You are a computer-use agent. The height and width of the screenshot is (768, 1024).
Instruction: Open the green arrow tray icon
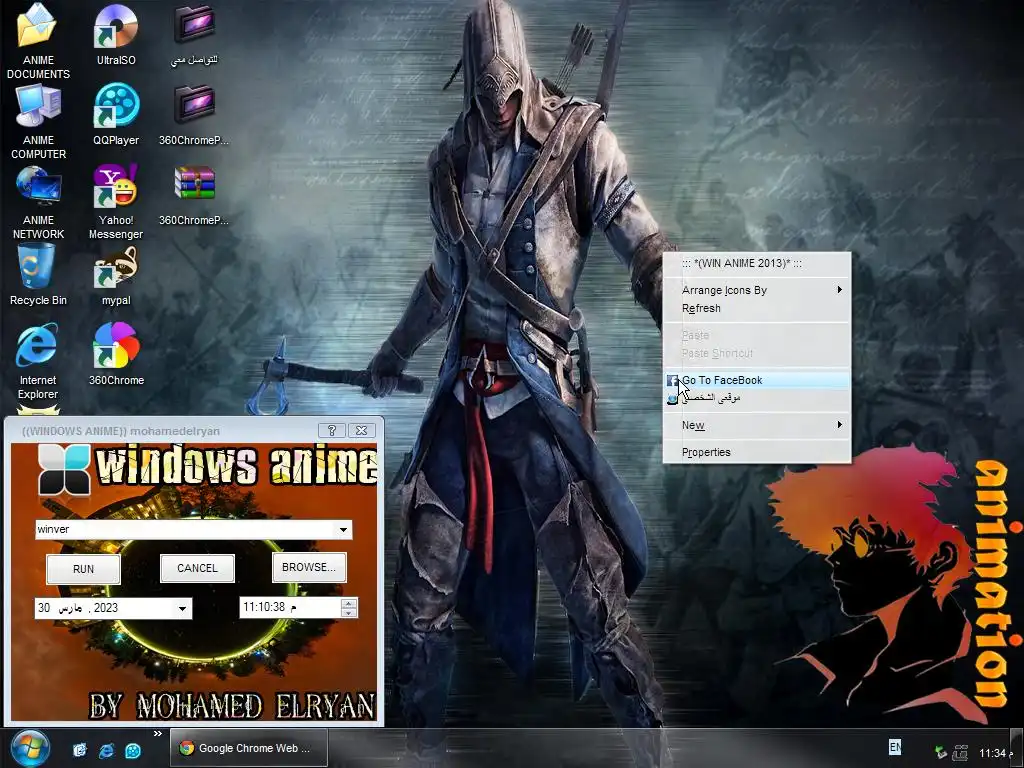[940, 752]
